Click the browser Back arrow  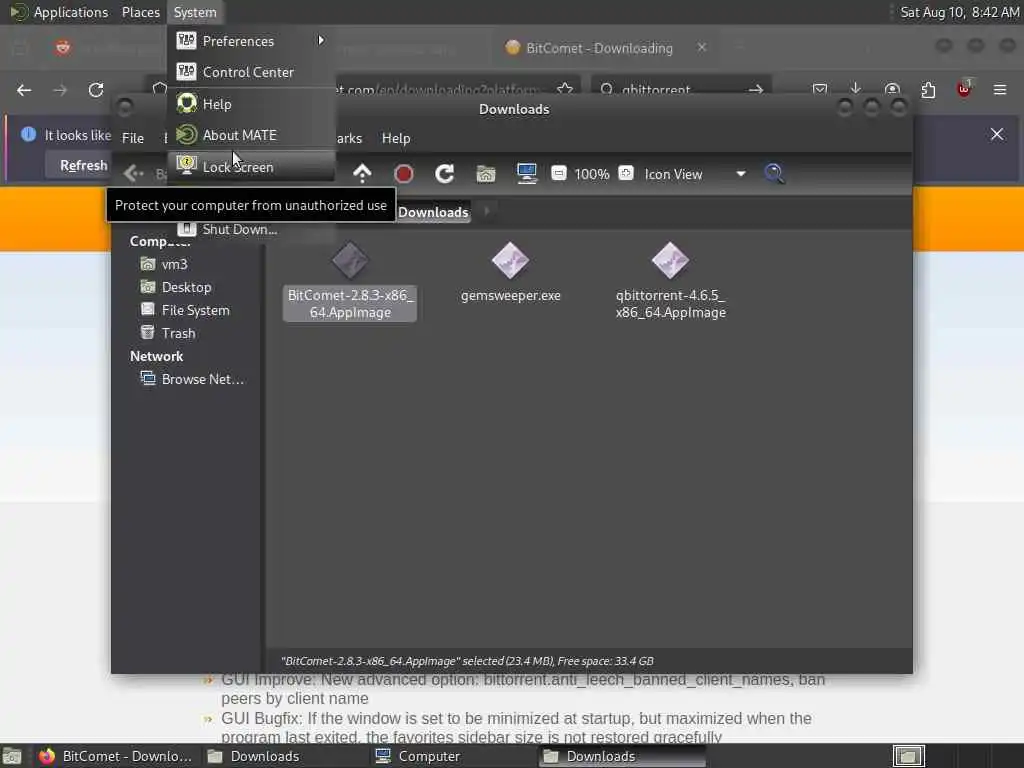24,90
